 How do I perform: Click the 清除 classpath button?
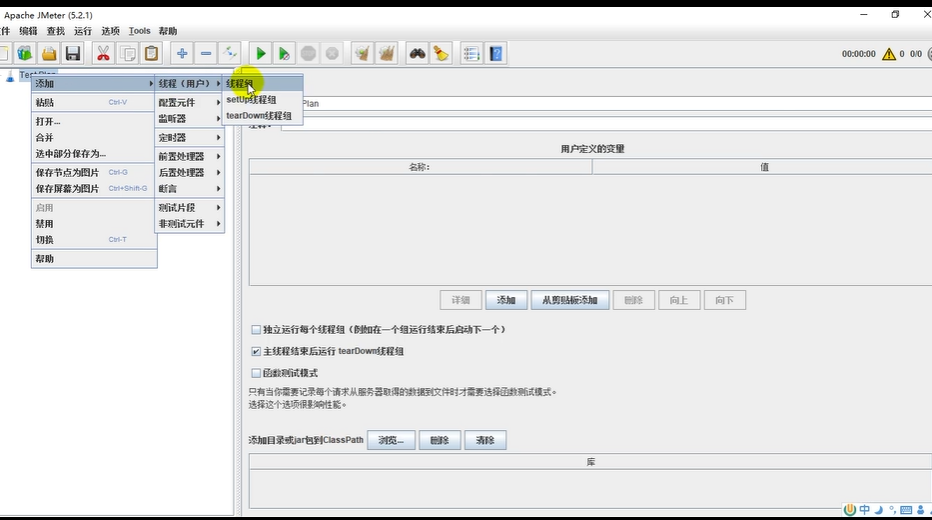[485, 440]
